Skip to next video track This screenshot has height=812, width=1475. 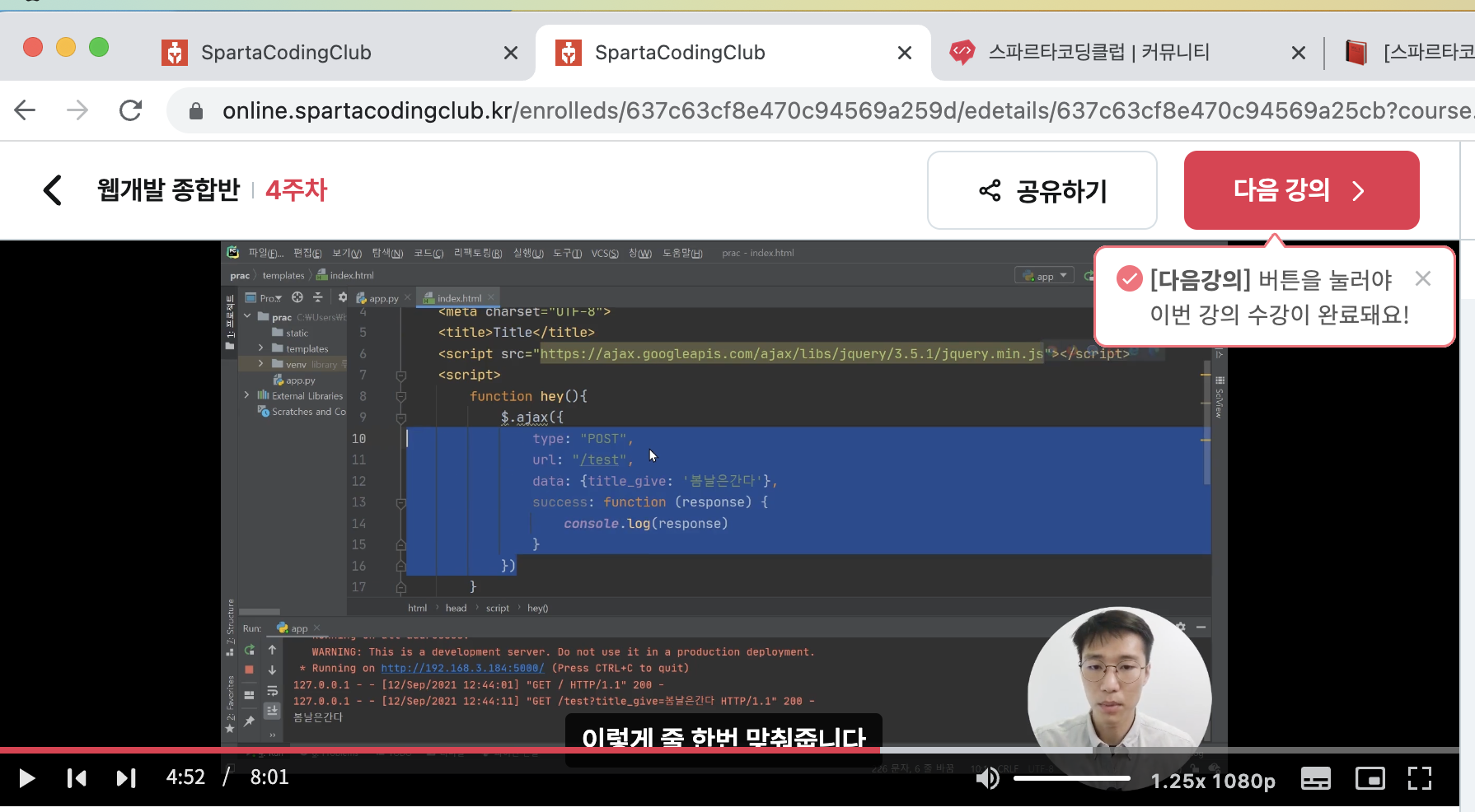tap(126, 778)
